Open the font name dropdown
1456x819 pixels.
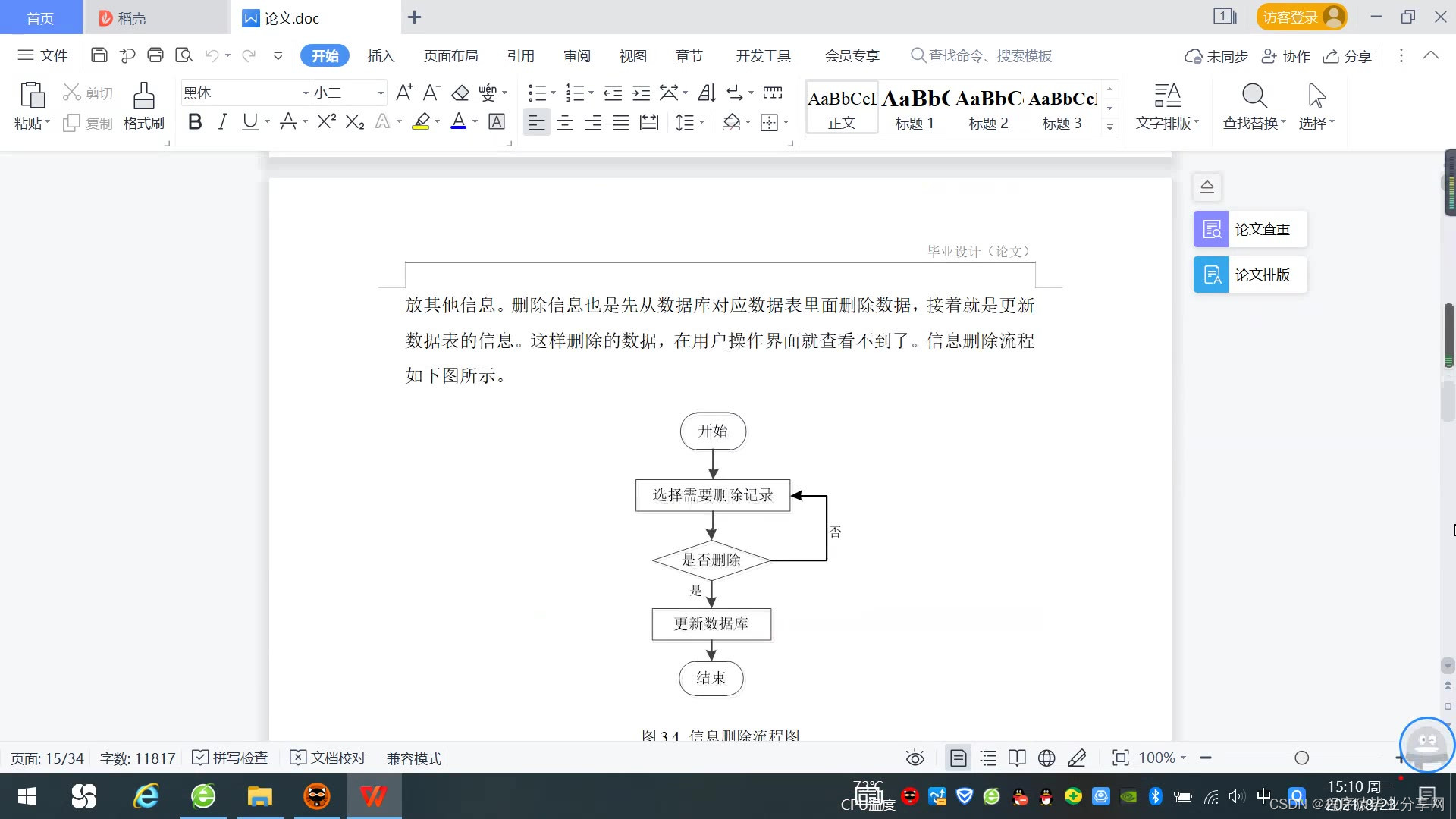click(x=306, y=93)
